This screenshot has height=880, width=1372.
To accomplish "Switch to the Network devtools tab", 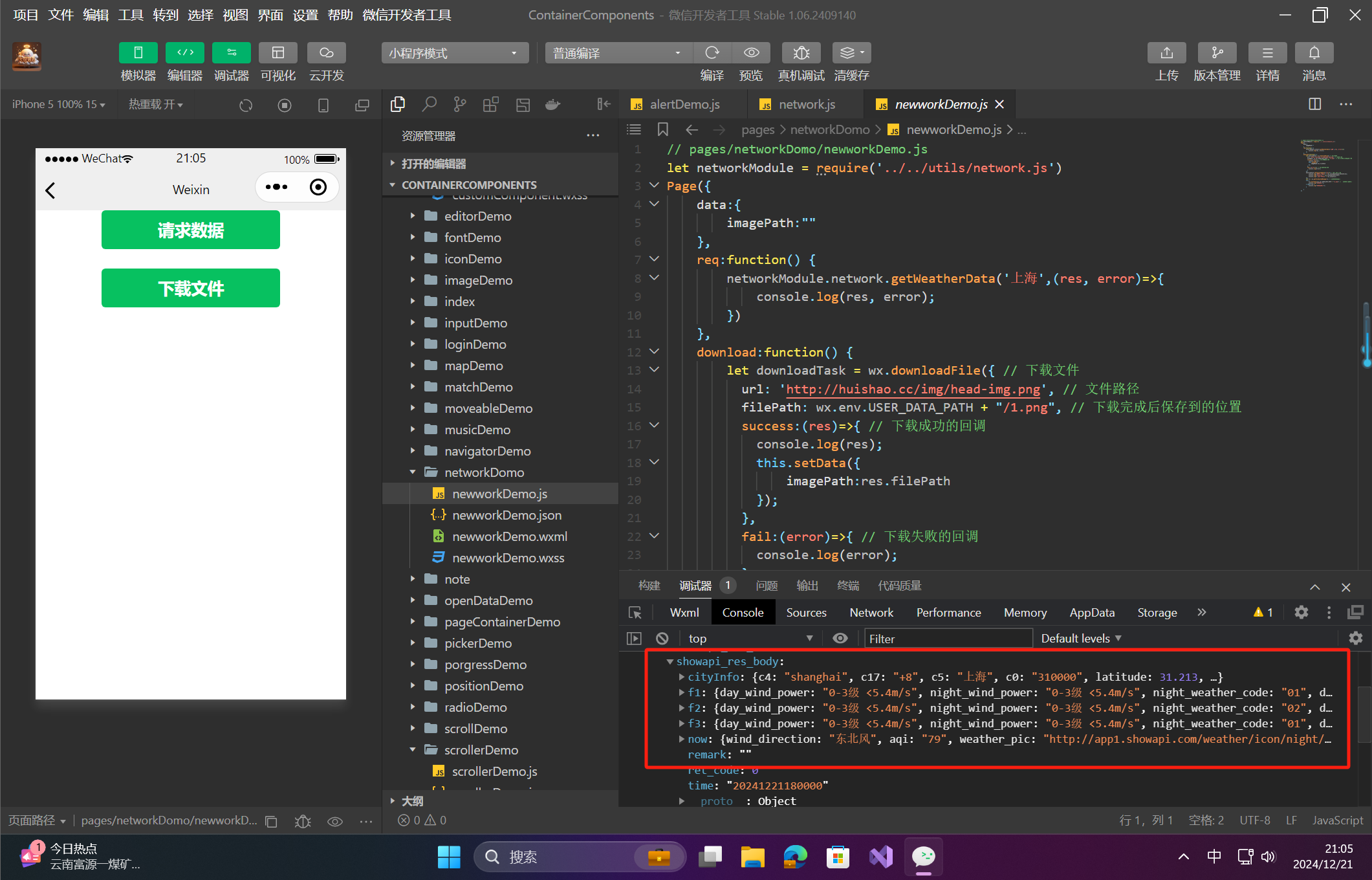I will coord(871,612).
